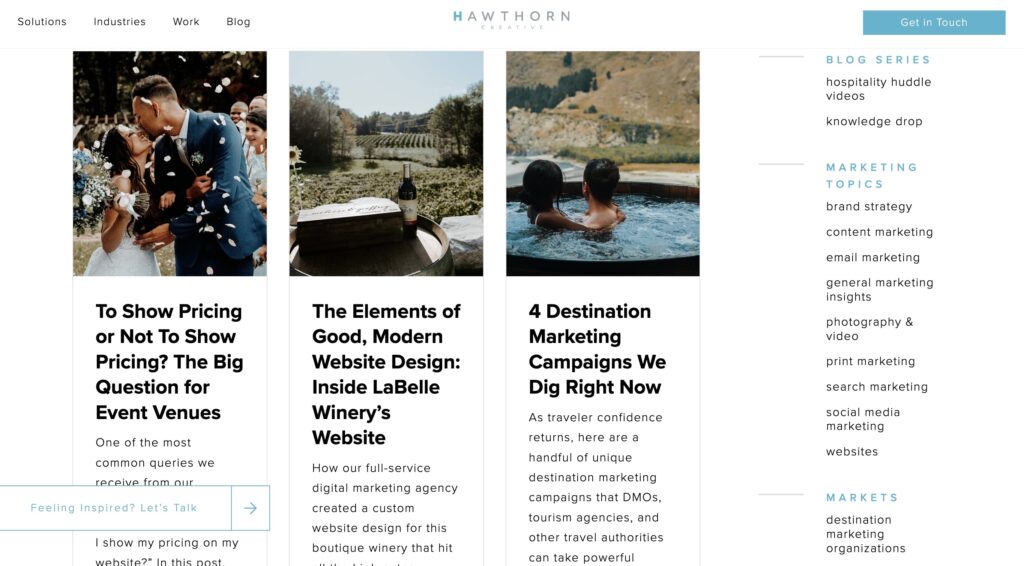The image size is (1024, 566).
Task: Open the winery barrel photo thumbnail
Action: [x=386, y=163]
